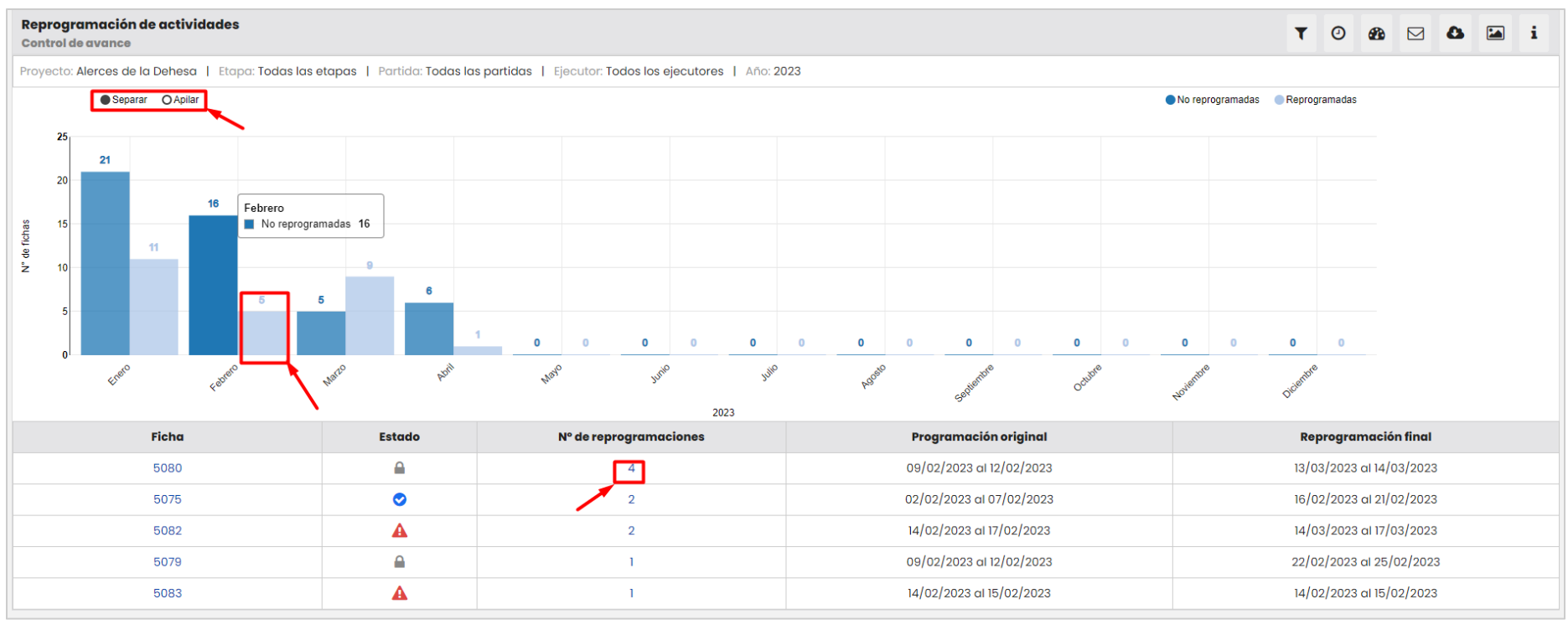Click the warning triangle for ficha 5082
The width and height of the screenshot is (1568, 625).
point(400,530)
